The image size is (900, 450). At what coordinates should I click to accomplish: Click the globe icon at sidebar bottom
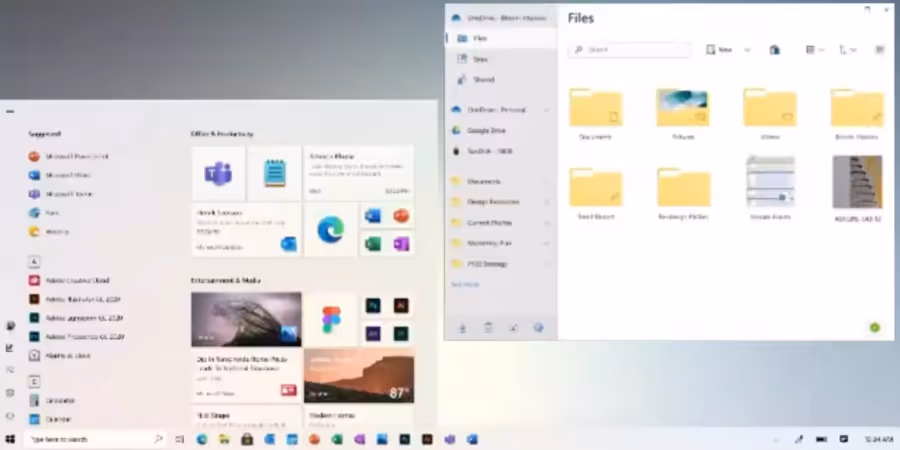pyautogui.click(x=538, y=328)
